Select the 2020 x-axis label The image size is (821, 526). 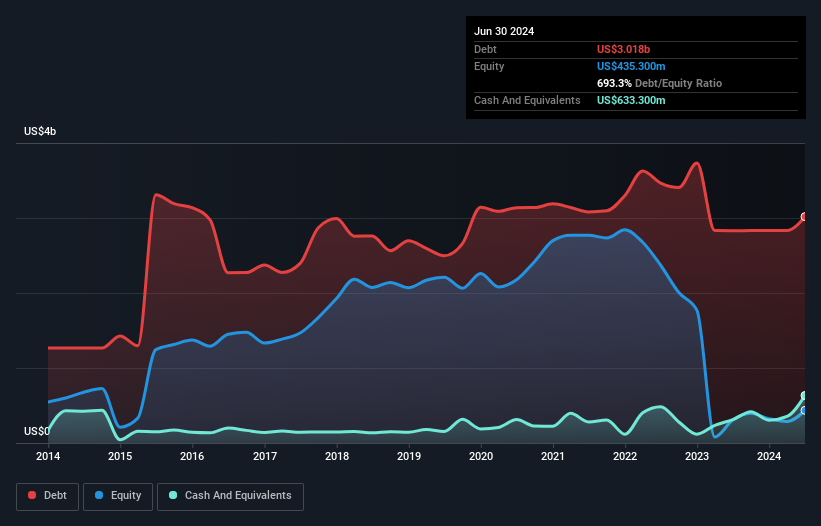pyautogui.click(x=481, y=456)
